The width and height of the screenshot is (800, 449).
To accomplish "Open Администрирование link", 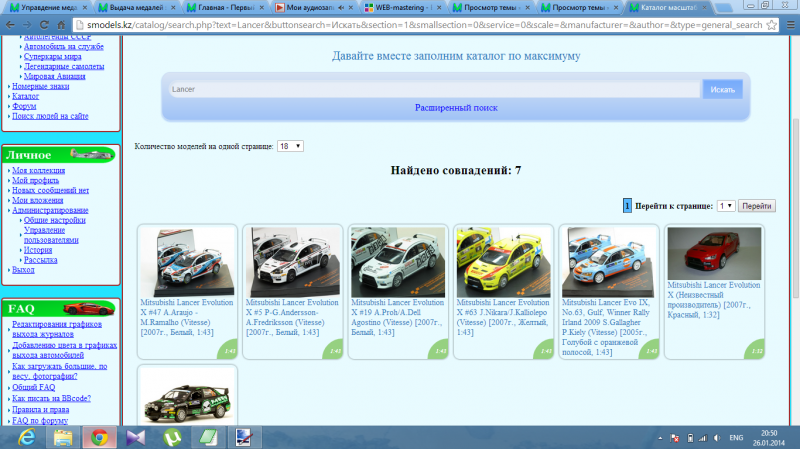I will click(50, 210).
